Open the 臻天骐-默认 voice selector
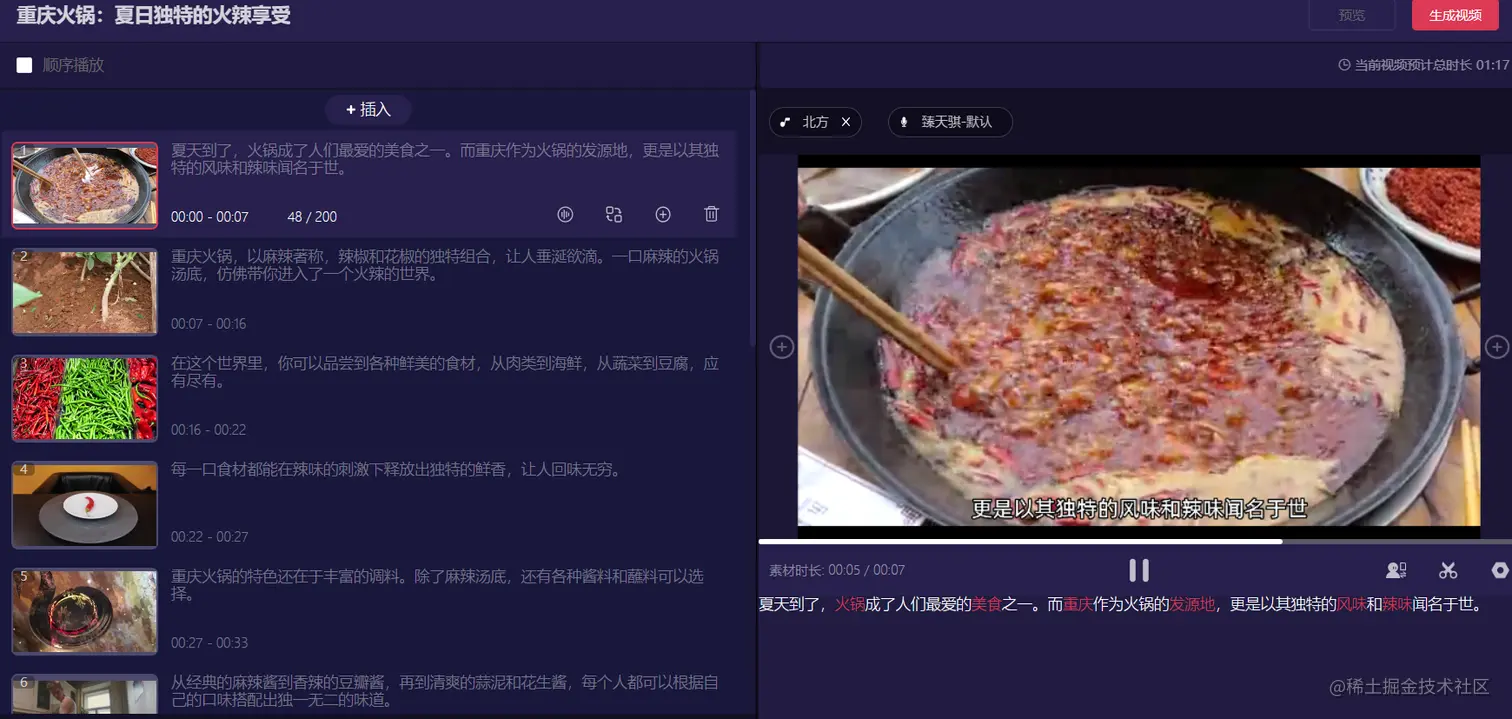1512x719 pixels. (x=950, y=122)
